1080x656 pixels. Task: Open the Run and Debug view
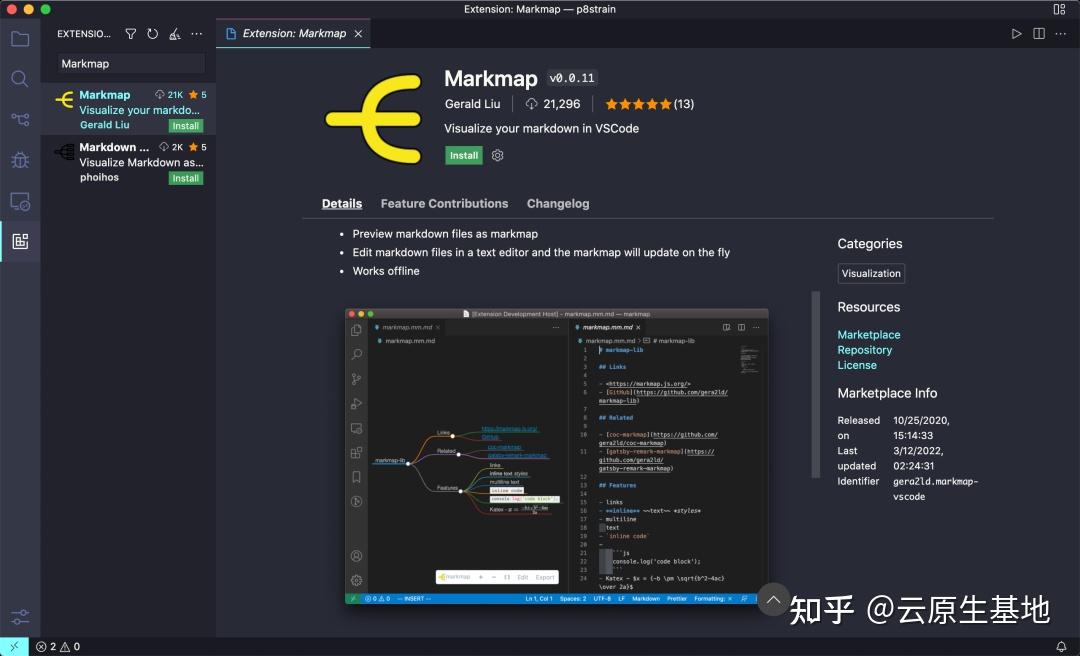20,159
